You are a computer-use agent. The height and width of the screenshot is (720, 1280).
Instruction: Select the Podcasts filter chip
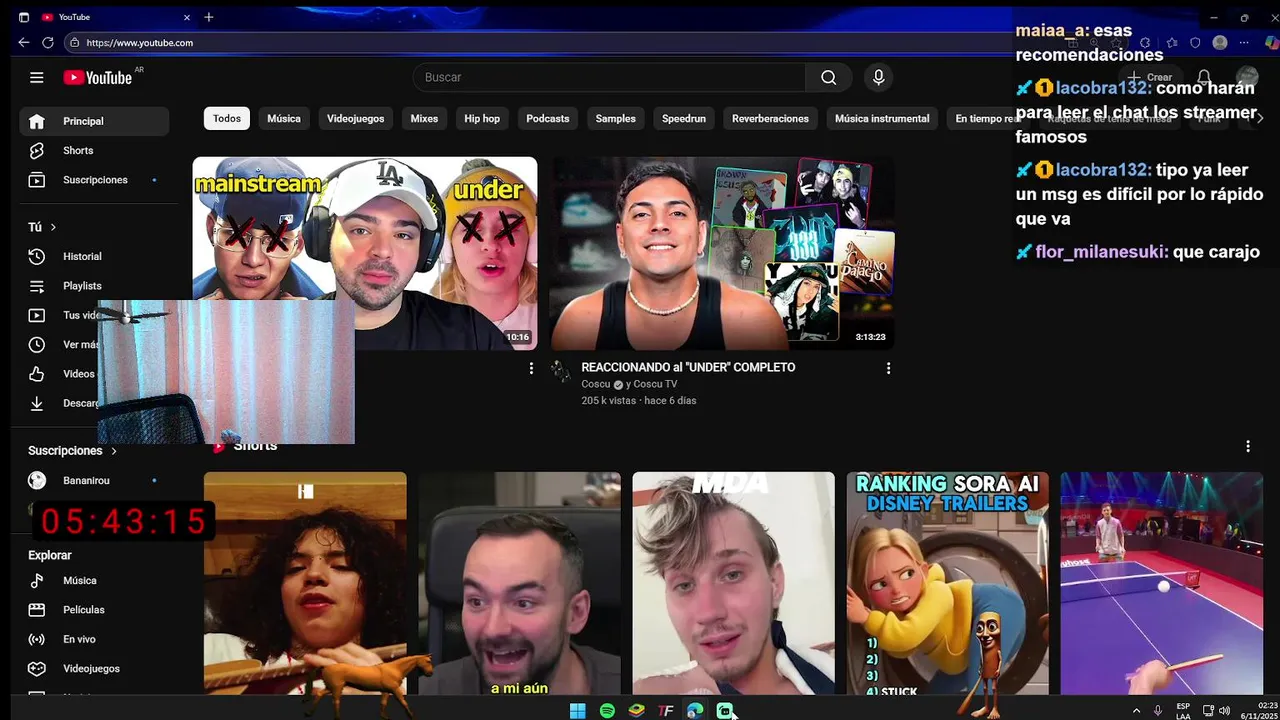[x=548, y=118]
